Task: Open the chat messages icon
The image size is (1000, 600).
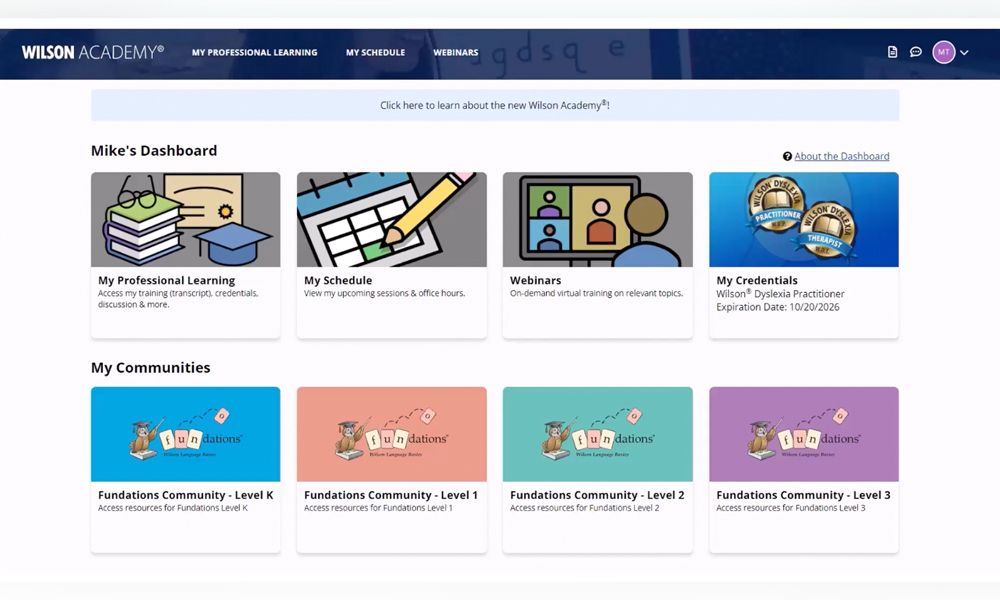Action: coord(916,52)
